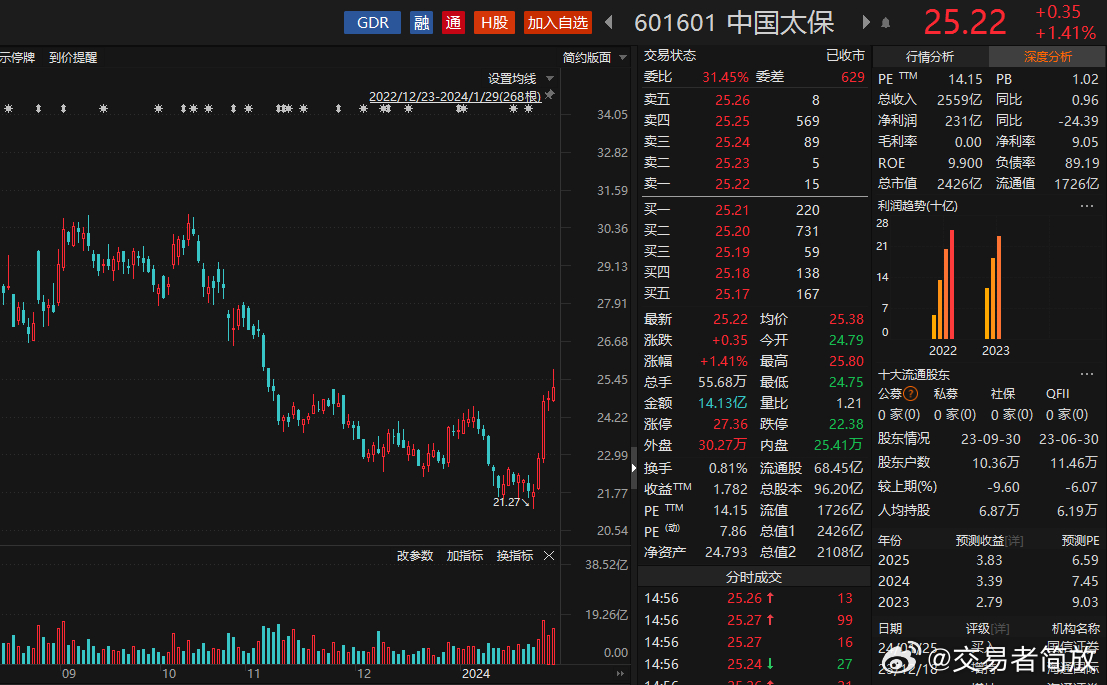Screen dimensions: 1107x685
Task: Open more options for 十大流通股东 section
Action: 1087,374
